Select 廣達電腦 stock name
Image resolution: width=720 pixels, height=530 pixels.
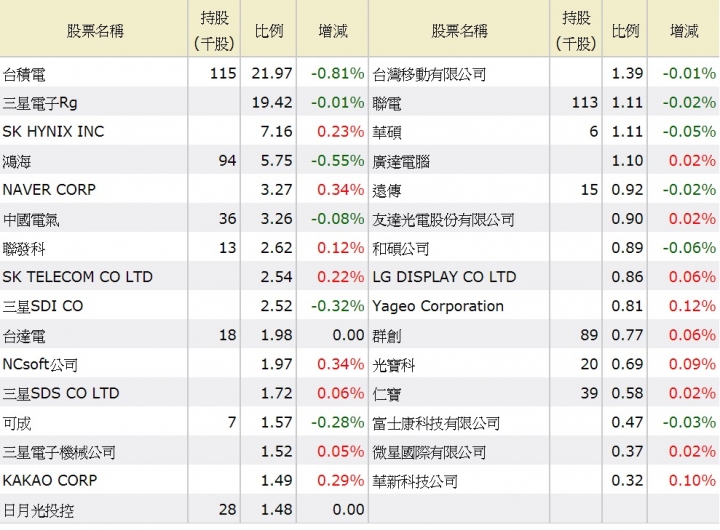[401, 161]
